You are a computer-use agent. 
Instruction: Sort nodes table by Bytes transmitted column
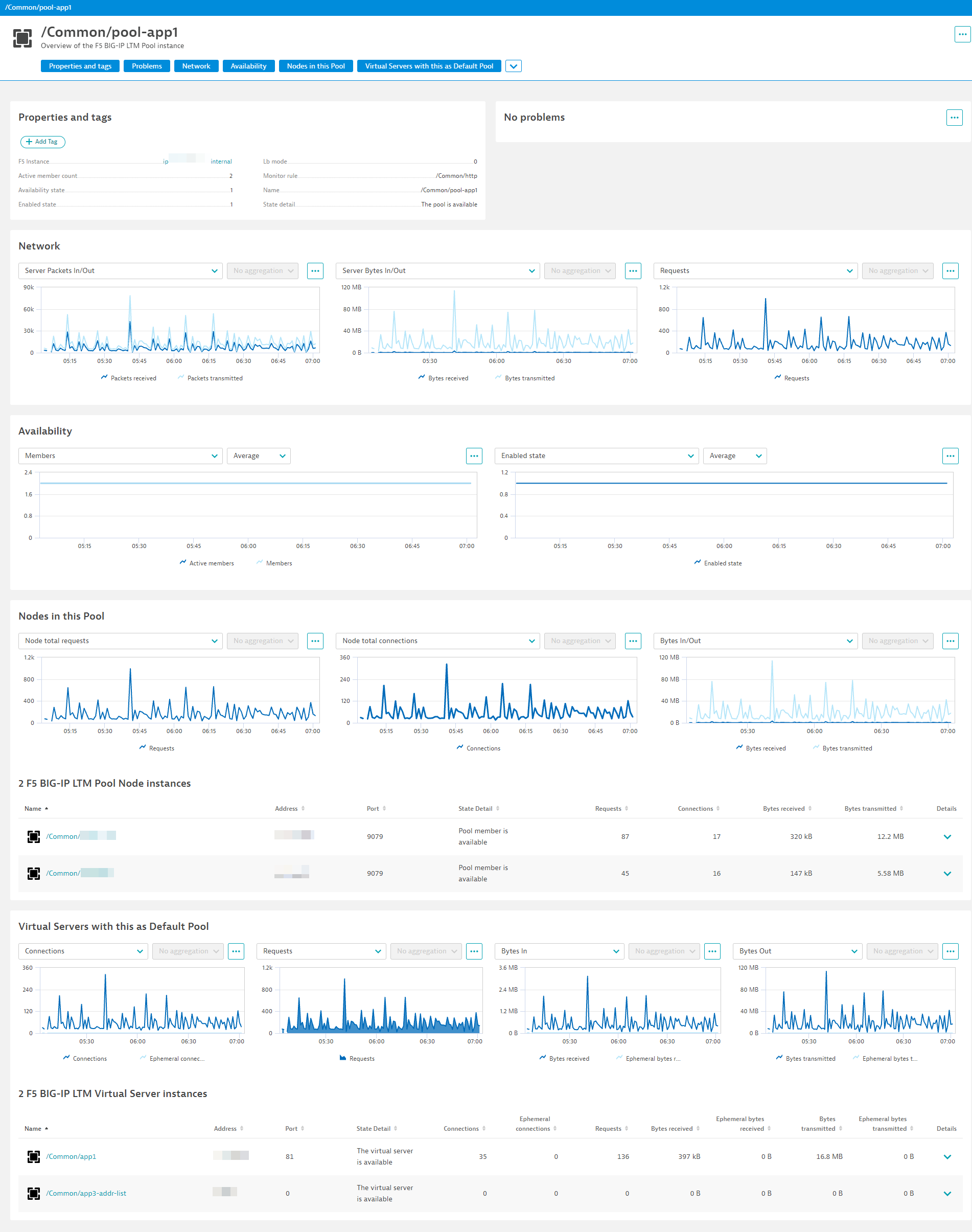point(874,809)
